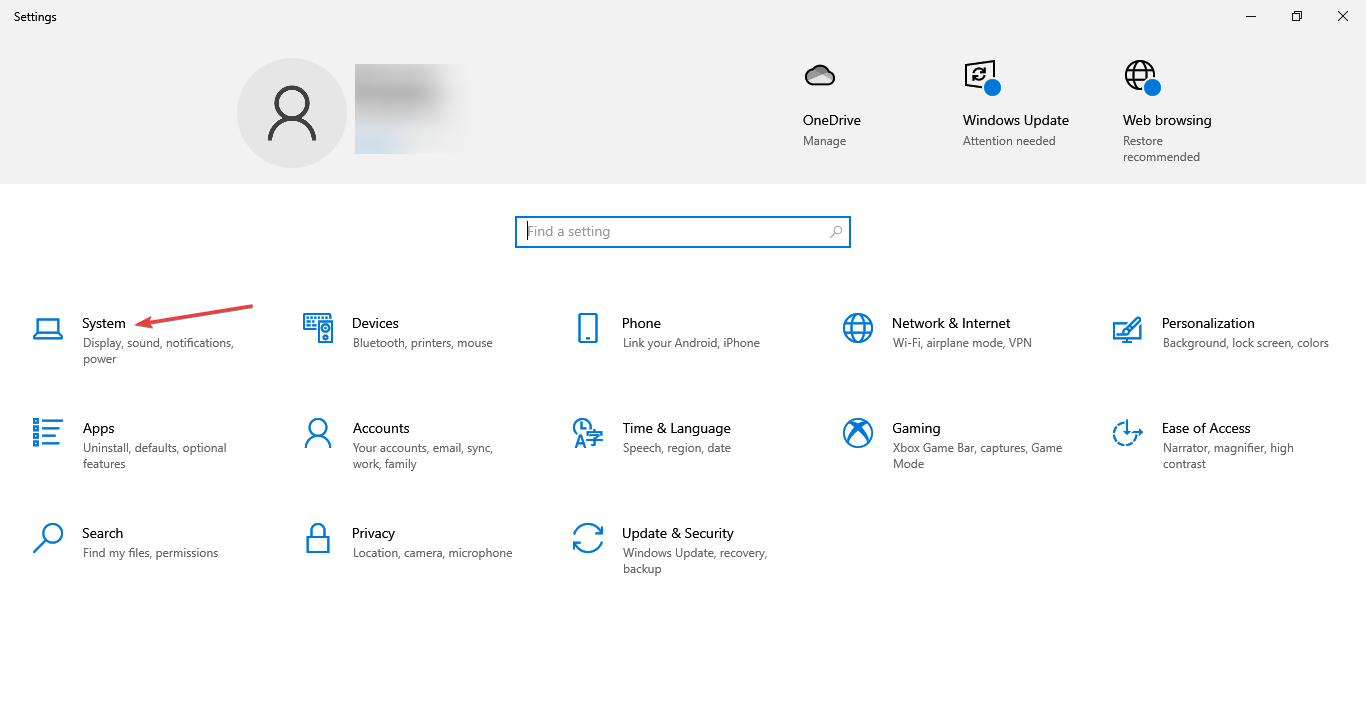Open the Gaming Xbox icon
Screen dimensions: 1366x728
tap(857, 433)
